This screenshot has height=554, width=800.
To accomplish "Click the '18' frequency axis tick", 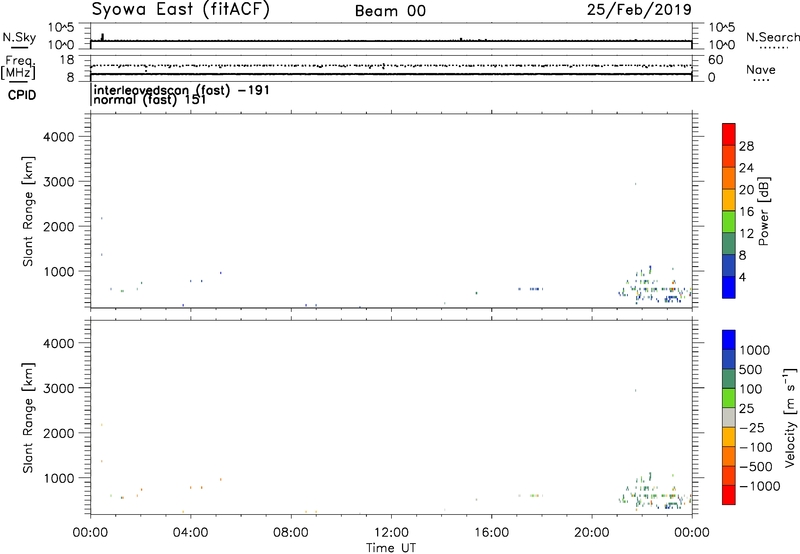I will pos(66,60).
